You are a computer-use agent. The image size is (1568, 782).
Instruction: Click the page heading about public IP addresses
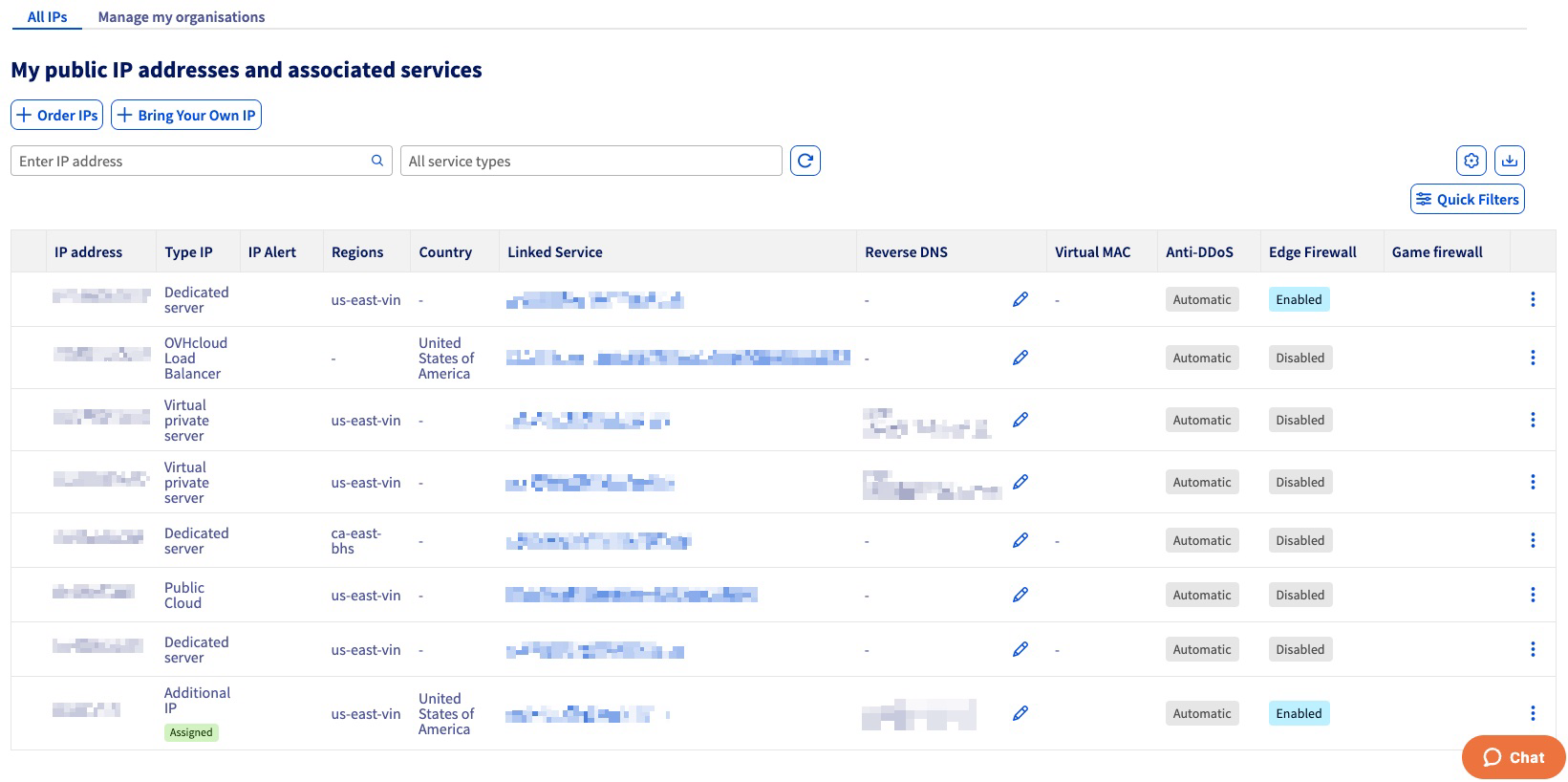[247, 70]
